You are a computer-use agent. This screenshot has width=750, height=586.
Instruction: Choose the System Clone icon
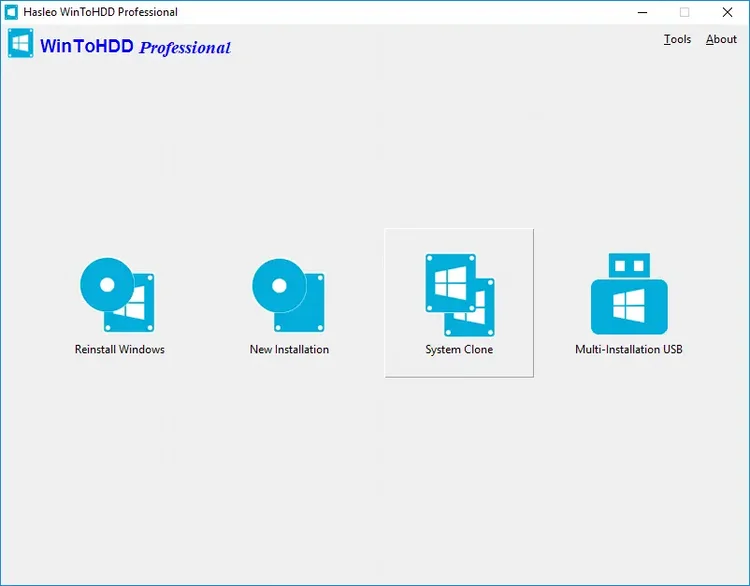tap(460, 295)
